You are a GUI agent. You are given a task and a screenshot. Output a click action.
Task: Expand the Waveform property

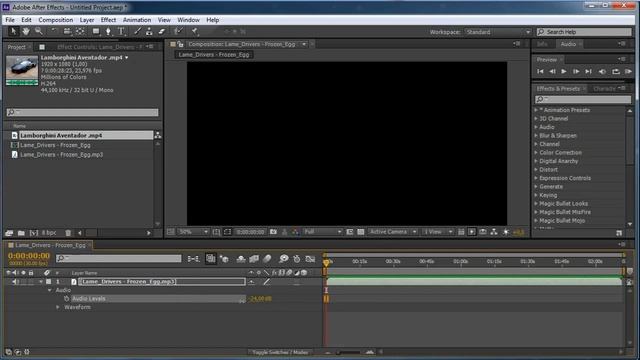pos(58,307)
